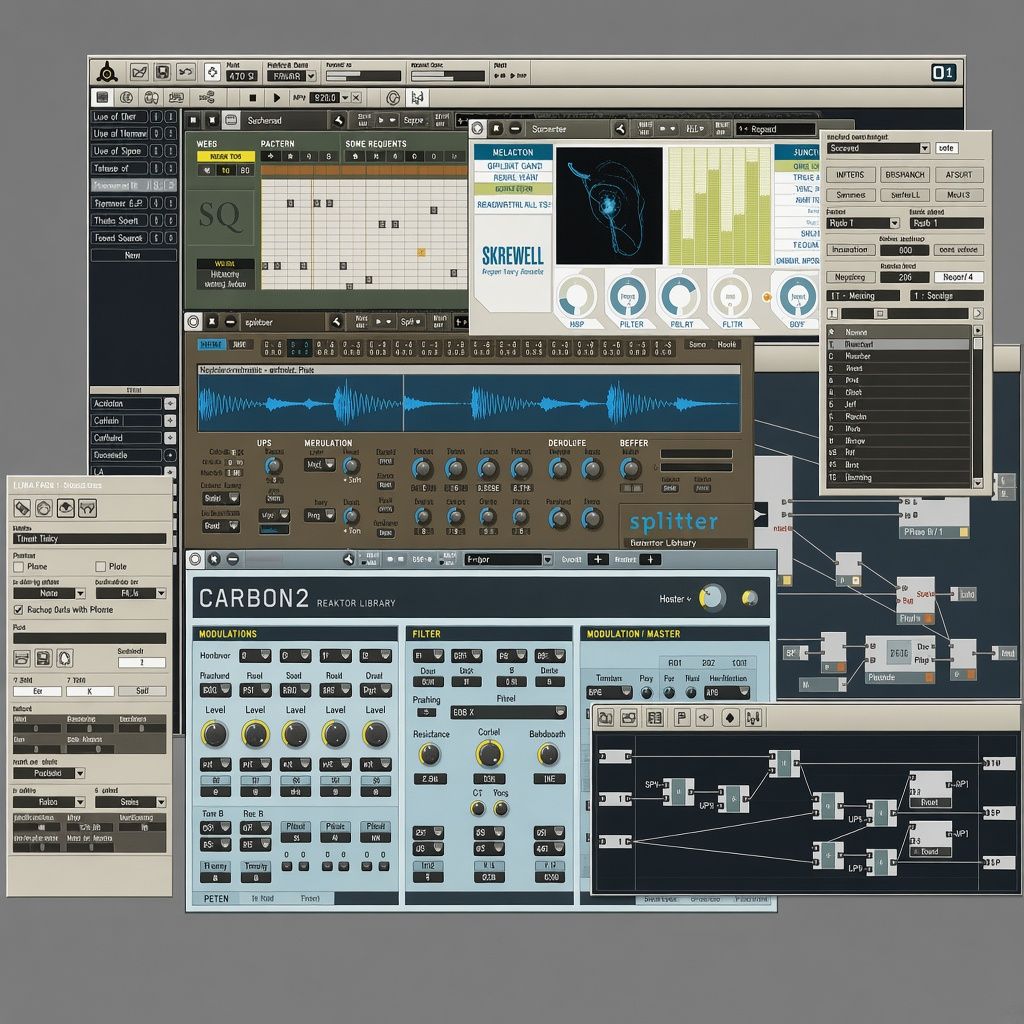1024x1024 pixels.
Task: Click the play button in the main transport
Action: [276, 98]
